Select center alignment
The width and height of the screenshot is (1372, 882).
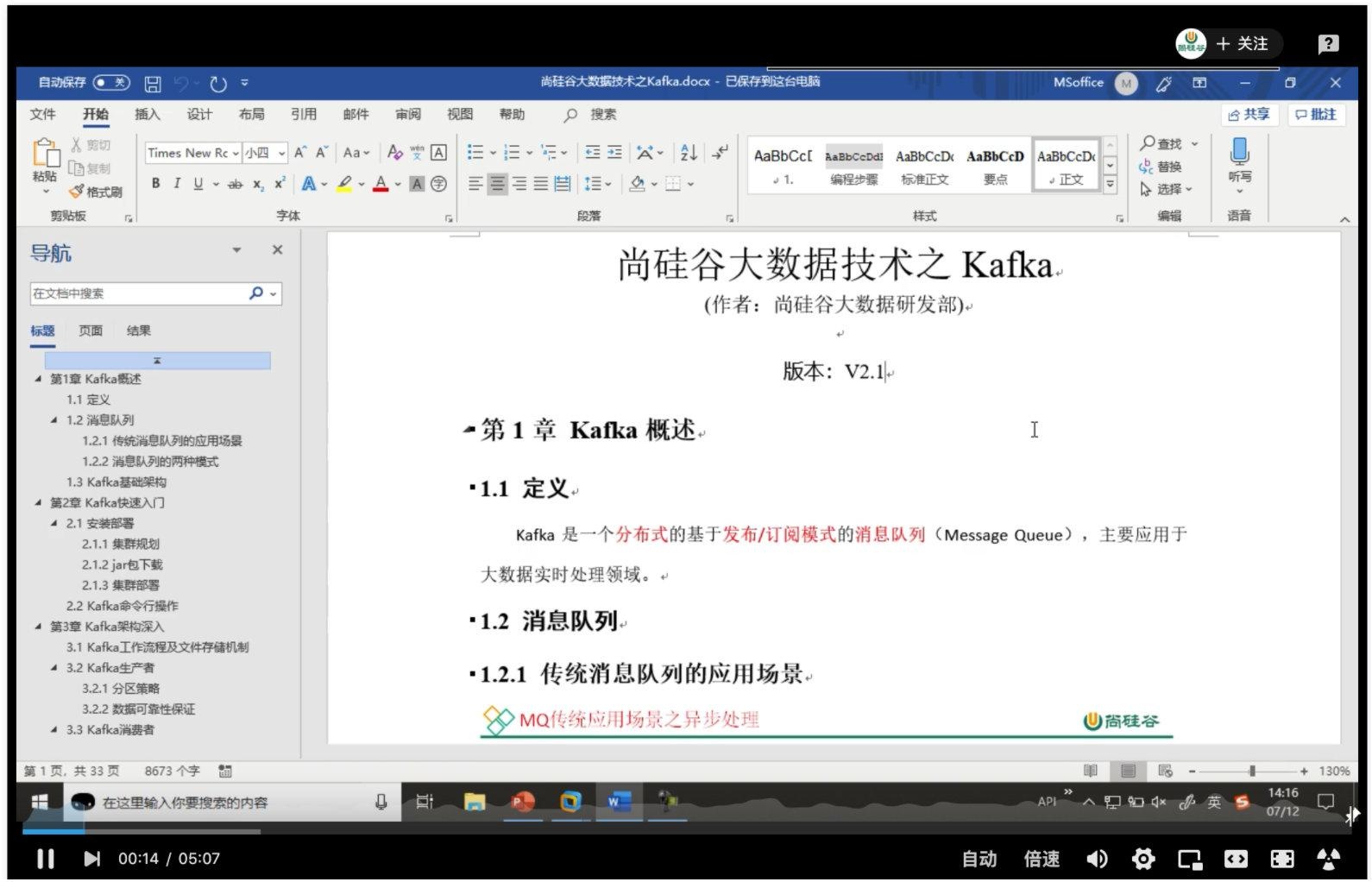[497, 184]
